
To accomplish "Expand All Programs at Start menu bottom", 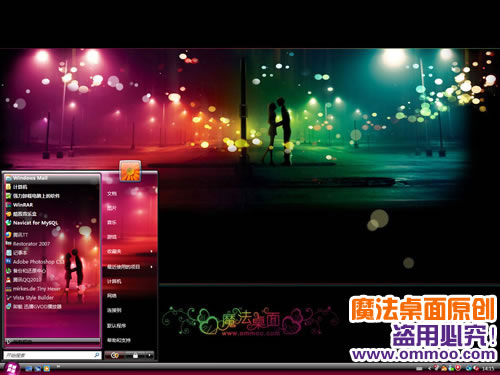I will click(x=52, y=341).
